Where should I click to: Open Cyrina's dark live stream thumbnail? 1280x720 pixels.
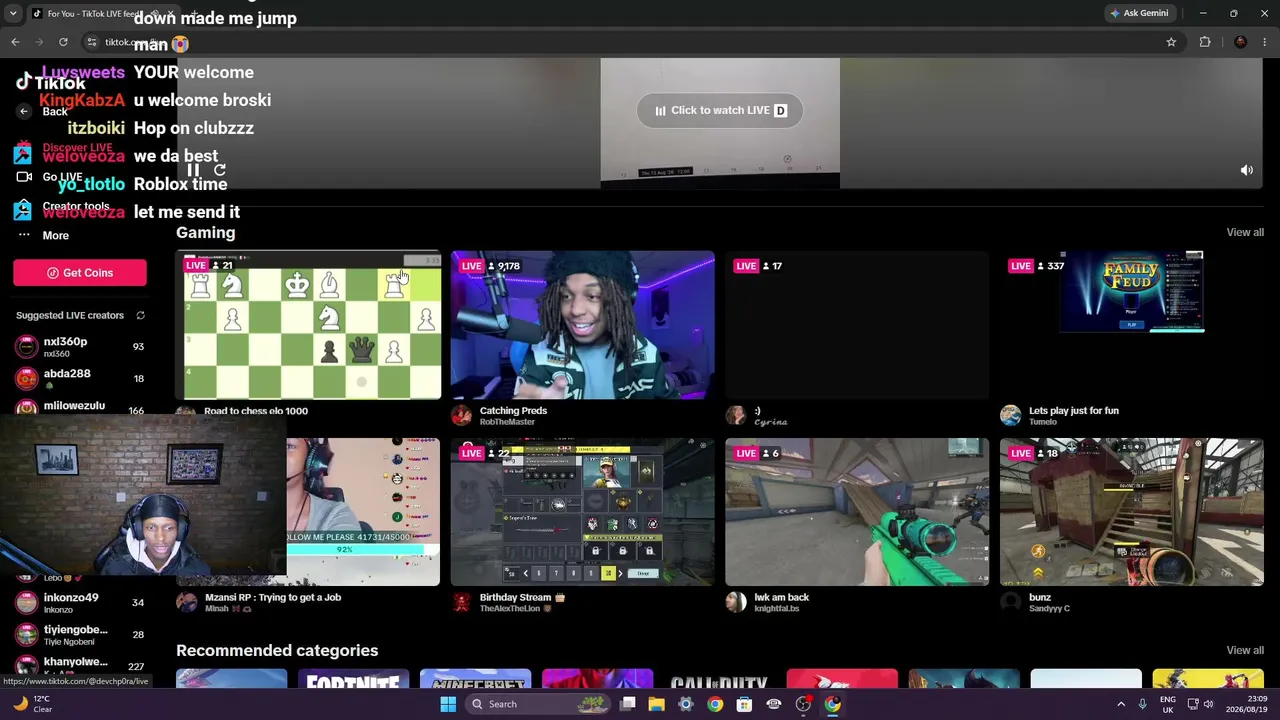[857, 325]
